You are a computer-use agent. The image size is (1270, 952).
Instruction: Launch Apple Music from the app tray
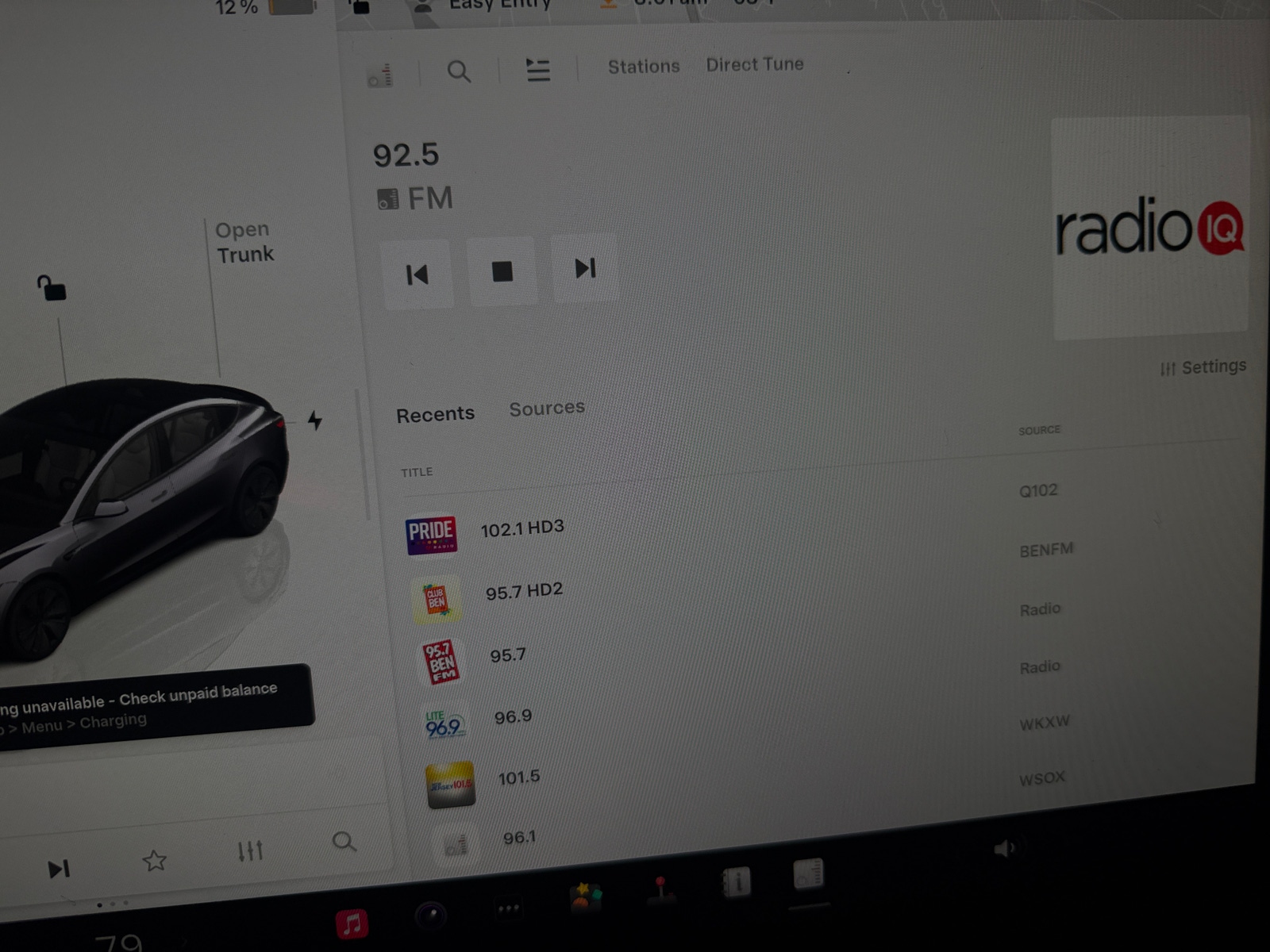coord(350,923)
